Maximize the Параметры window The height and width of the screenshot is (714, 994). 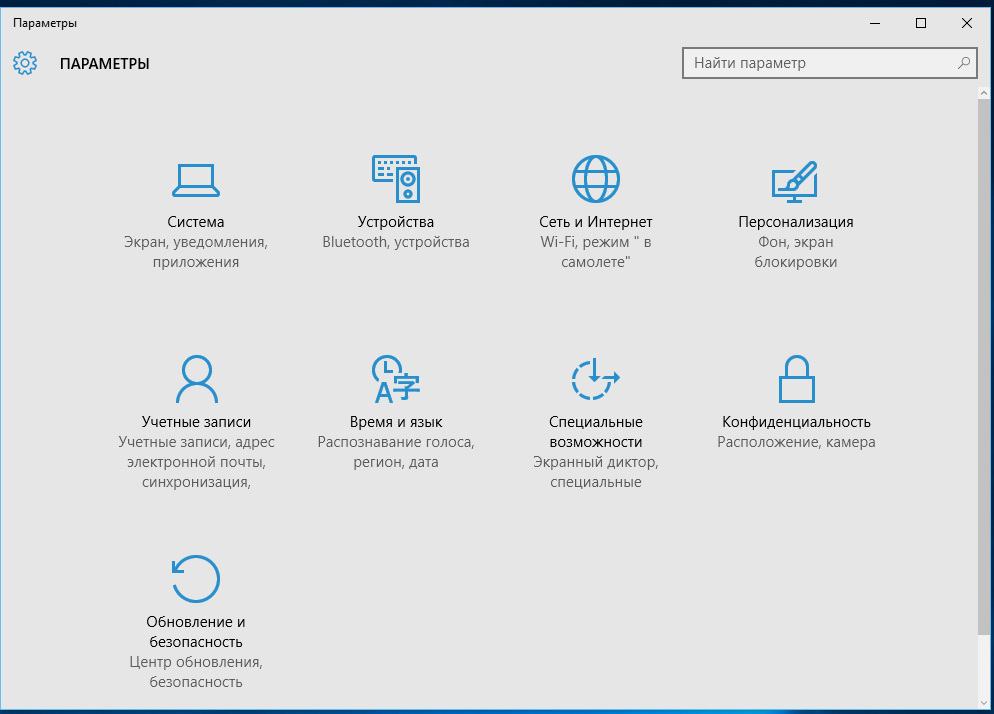[x=921, y=23]
